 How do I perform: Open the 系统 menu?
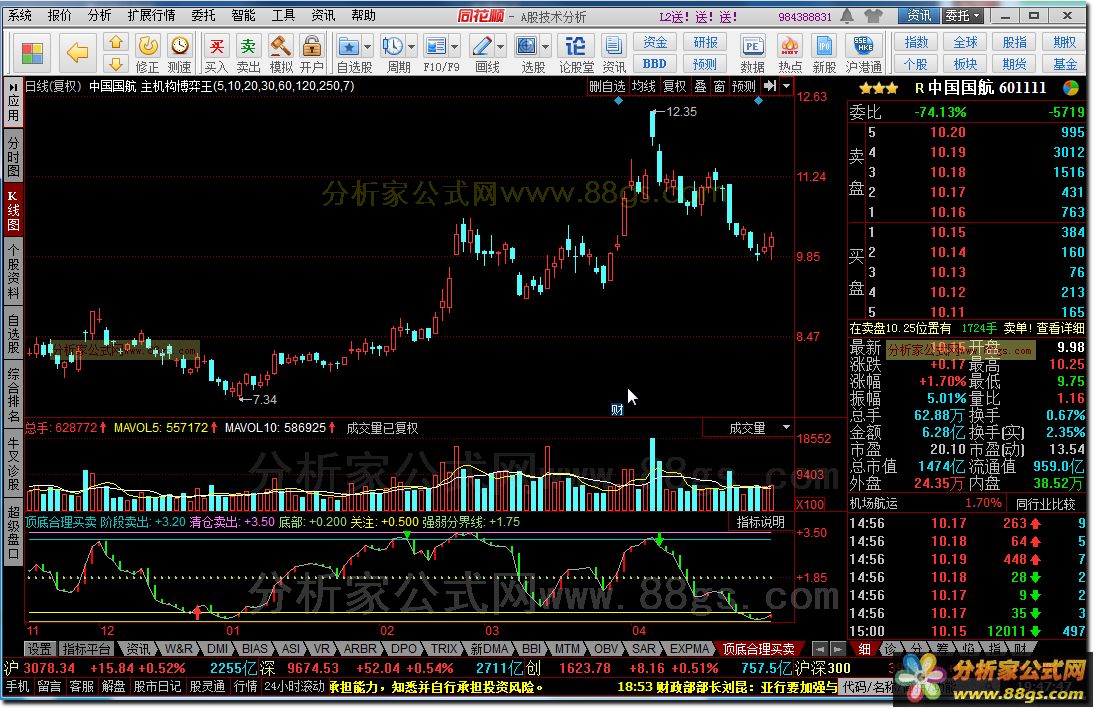(20, 15)
